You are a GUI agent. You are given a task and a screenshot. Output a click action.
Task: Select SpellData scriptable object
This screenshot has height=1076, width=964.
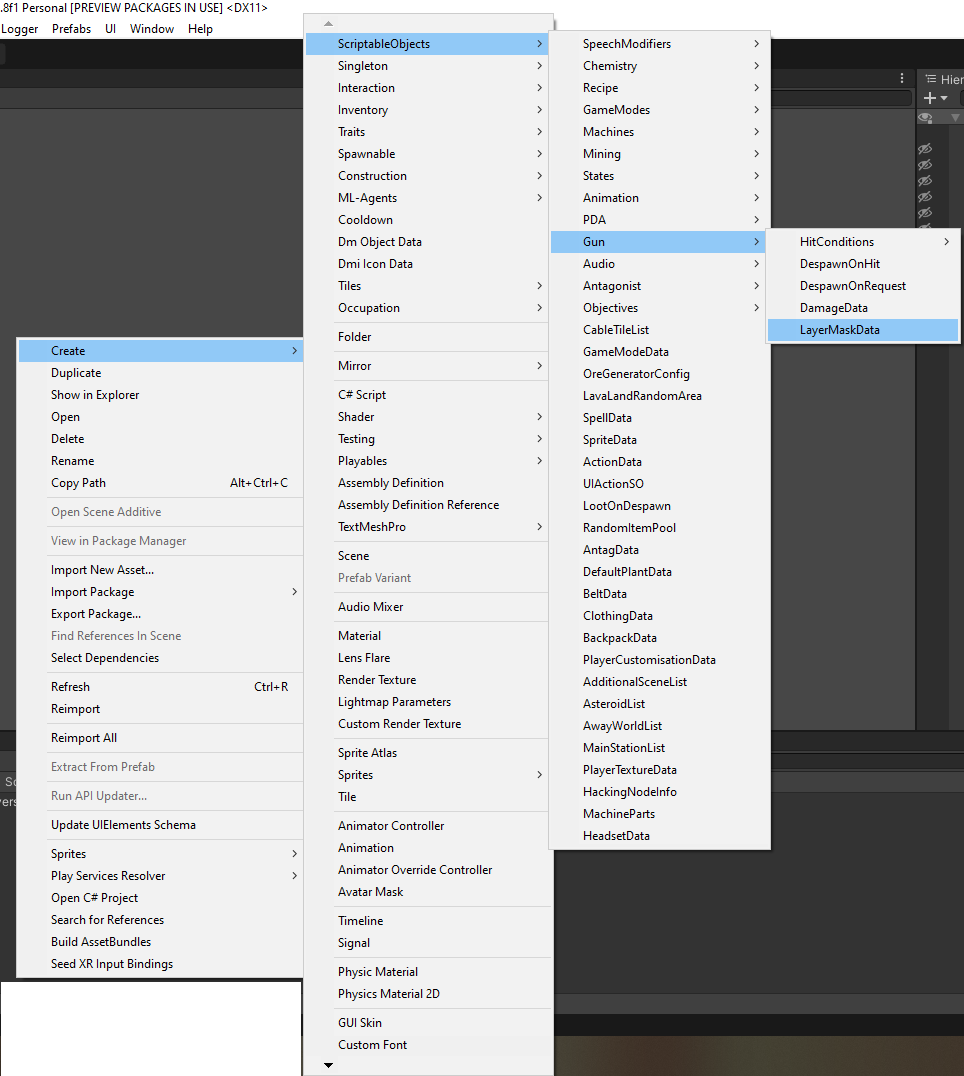pos(659,418)
